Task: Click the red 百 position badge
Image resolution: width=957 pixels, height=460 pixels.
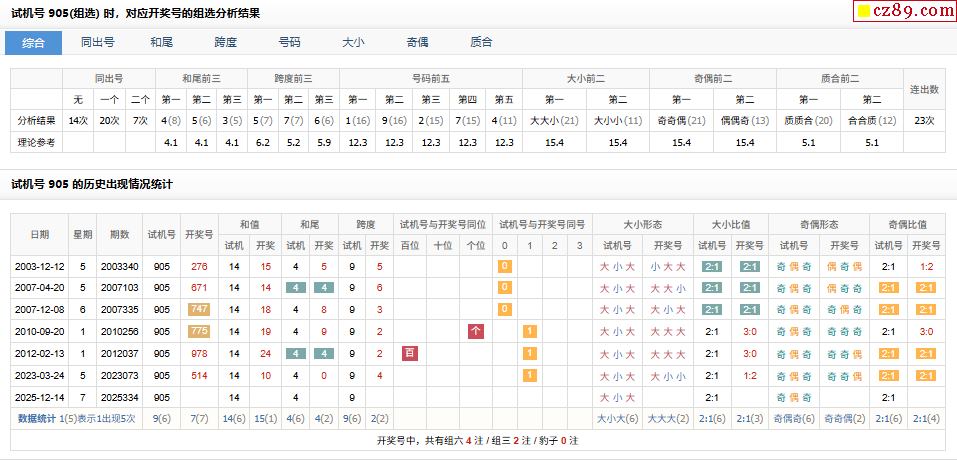Action: 409,353
